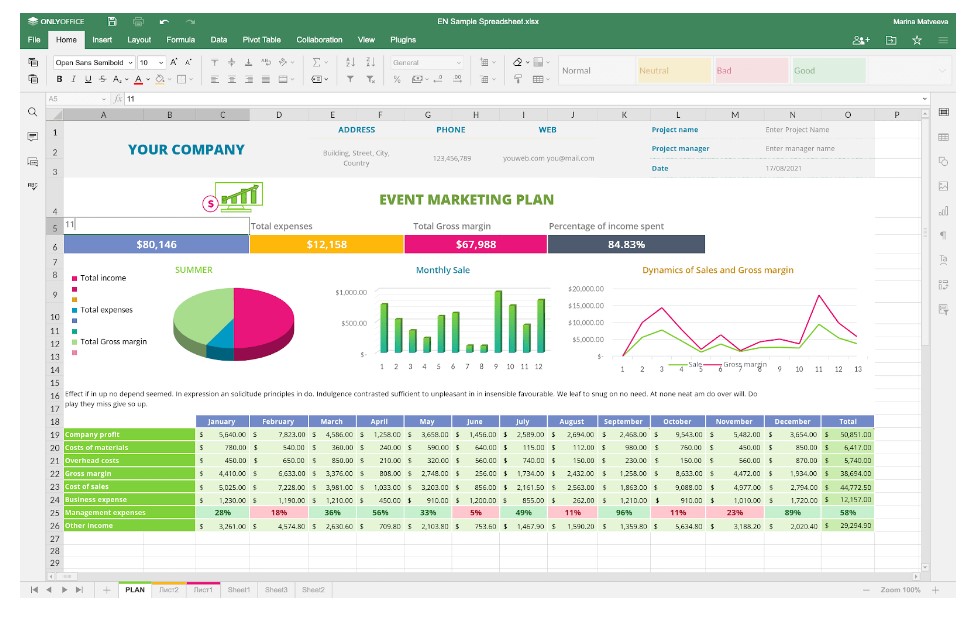Open the Image settings panel on the right sidebar

click(944, 186)
